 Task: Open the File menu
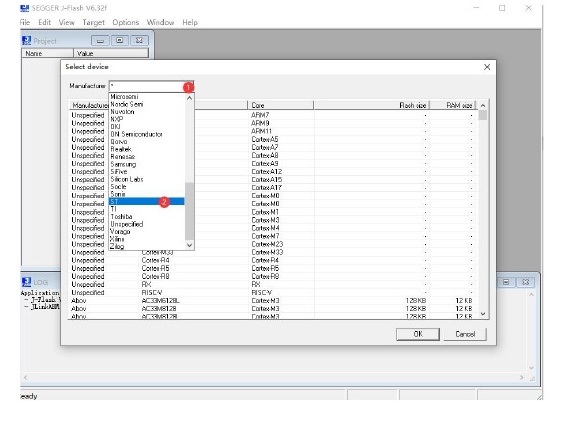pyautogui.click(x=25, y=22)
